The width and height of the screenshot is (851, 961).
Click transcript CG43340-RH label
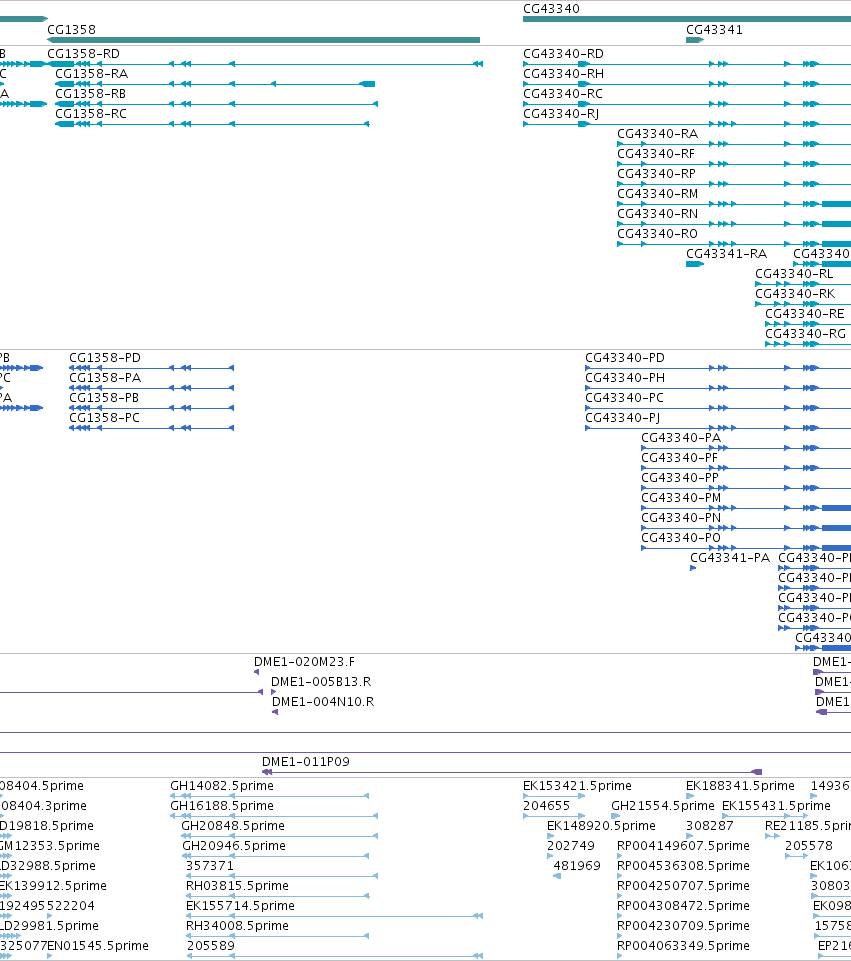click(563, 74)
